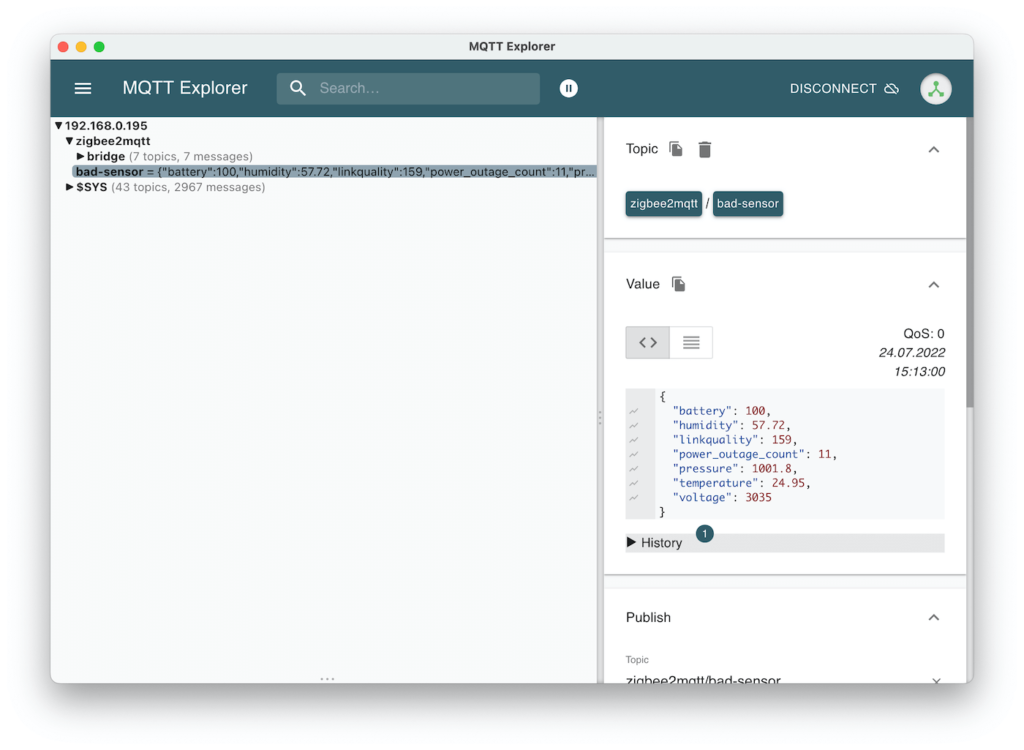Viewport: 1024px width, 750px height.
Task: Click the "temperature": 24.95 line
Action: [742, 483]
